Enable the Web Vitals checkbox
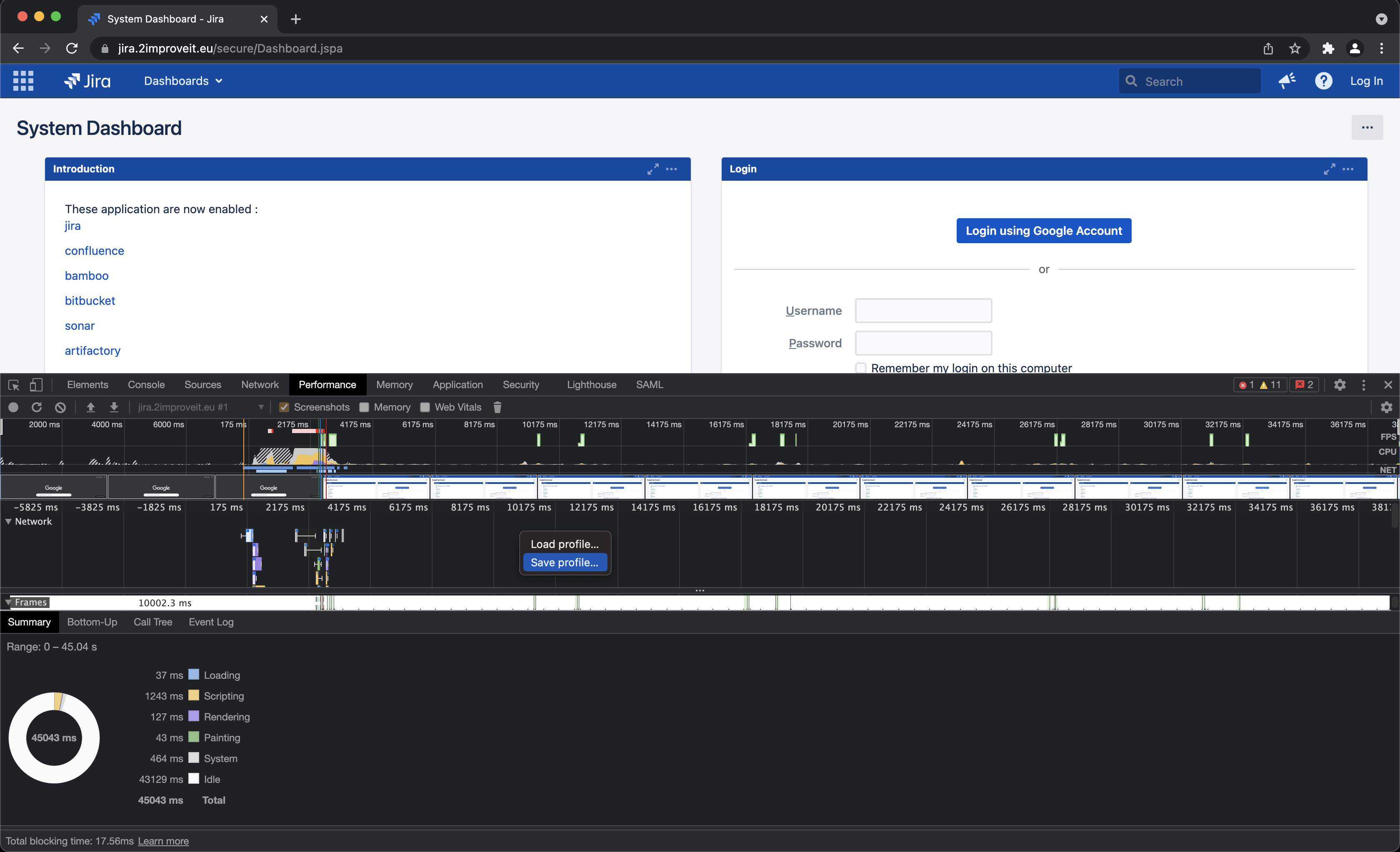This screenshot has height=852, width=1400. (x=425, y=408)
